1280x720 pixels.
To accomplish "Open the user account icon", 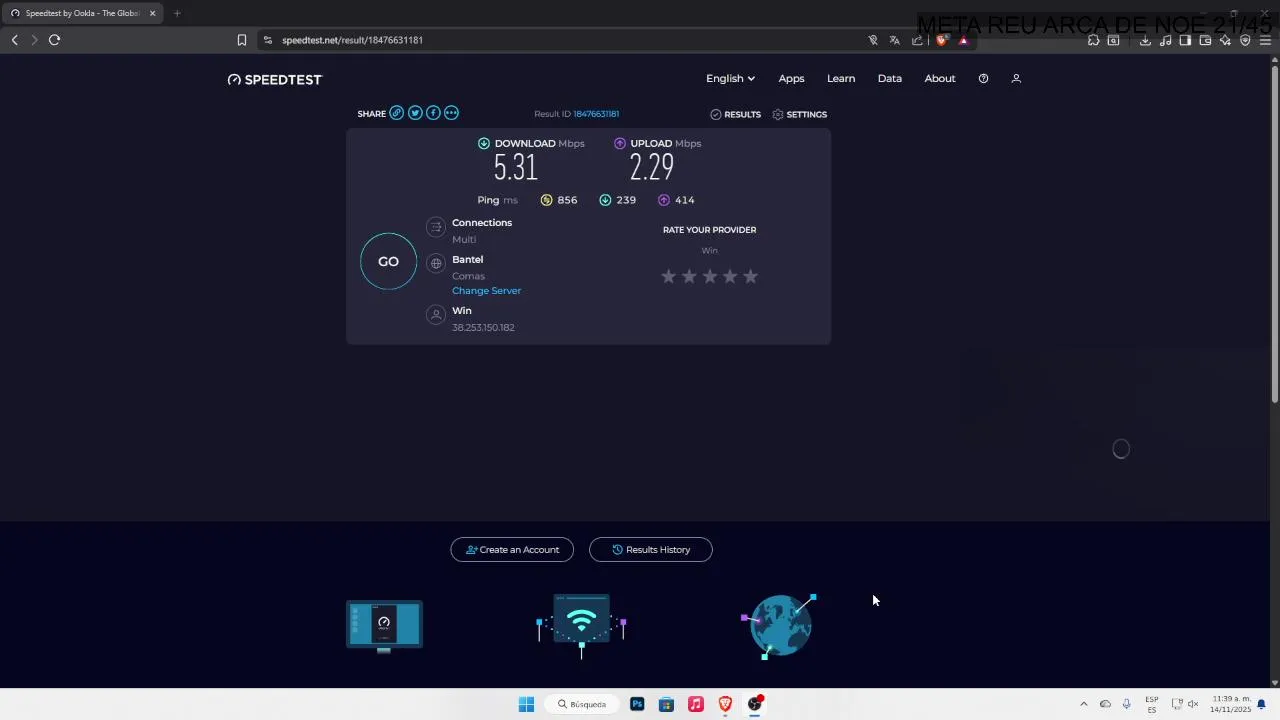I will tap(1016, 78).
